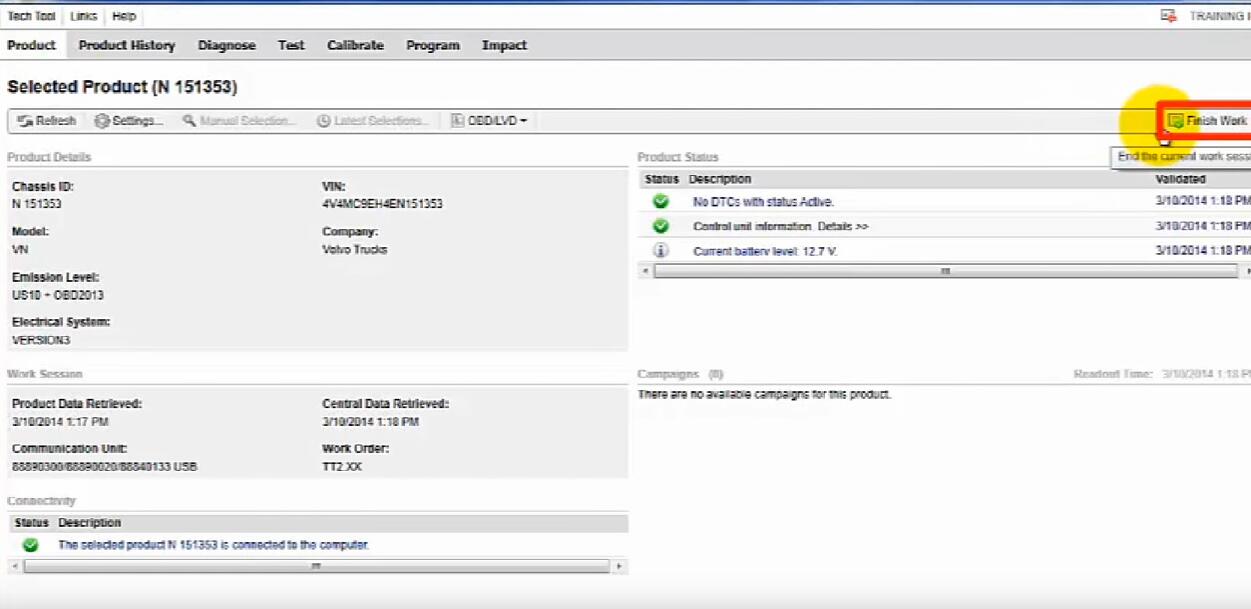The height and width of the screenshot is (609, 1251).
Task: Click Description column header in Product Status
Action: click(720, 180)
